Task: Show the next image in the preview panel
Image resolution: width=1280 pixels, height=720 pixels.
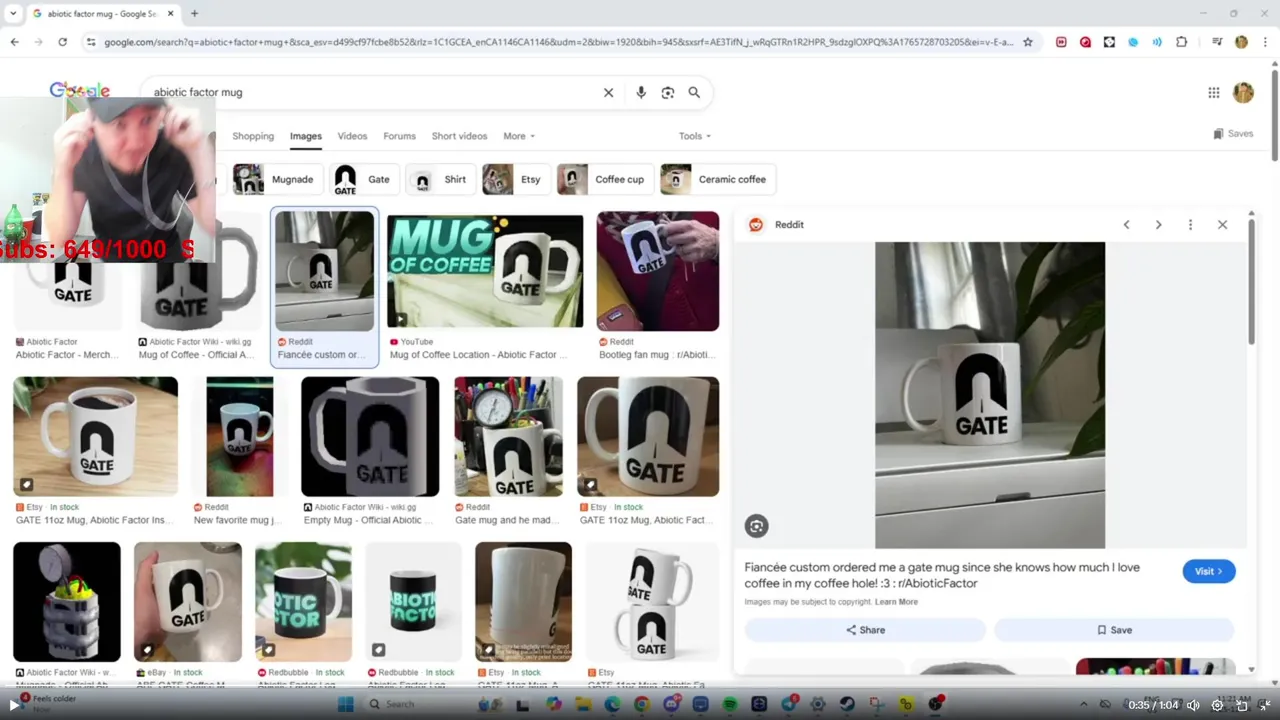Action: point(1158,225)
